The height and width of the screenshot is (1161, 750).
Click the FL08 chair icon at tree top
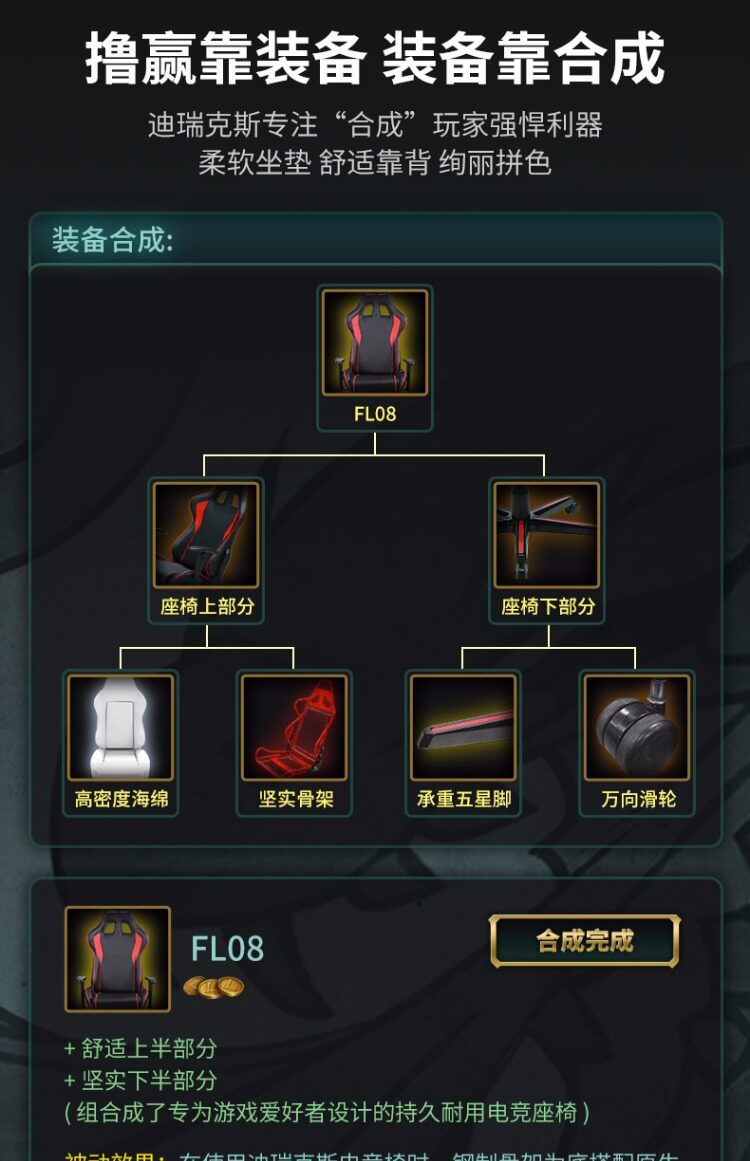(x=375, y=343)
